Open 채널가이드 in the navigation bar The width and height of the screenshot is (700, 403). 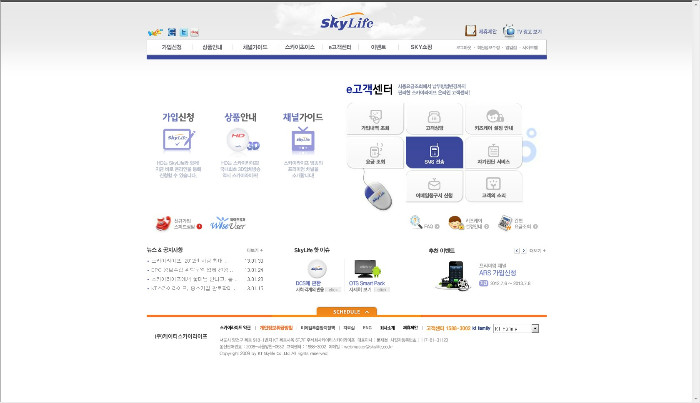pyautogui.click(x=255, y=47)
